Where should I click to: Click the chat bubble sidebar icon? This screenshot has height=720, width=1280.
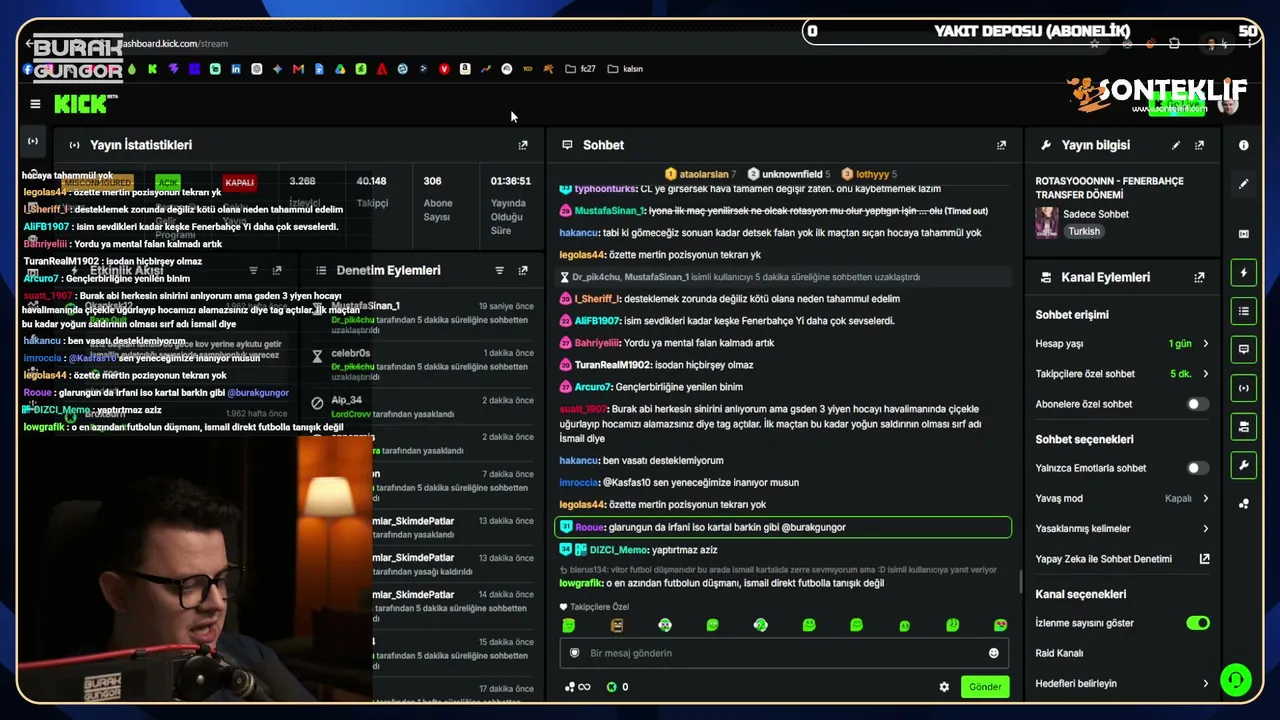click(1244, 349)
